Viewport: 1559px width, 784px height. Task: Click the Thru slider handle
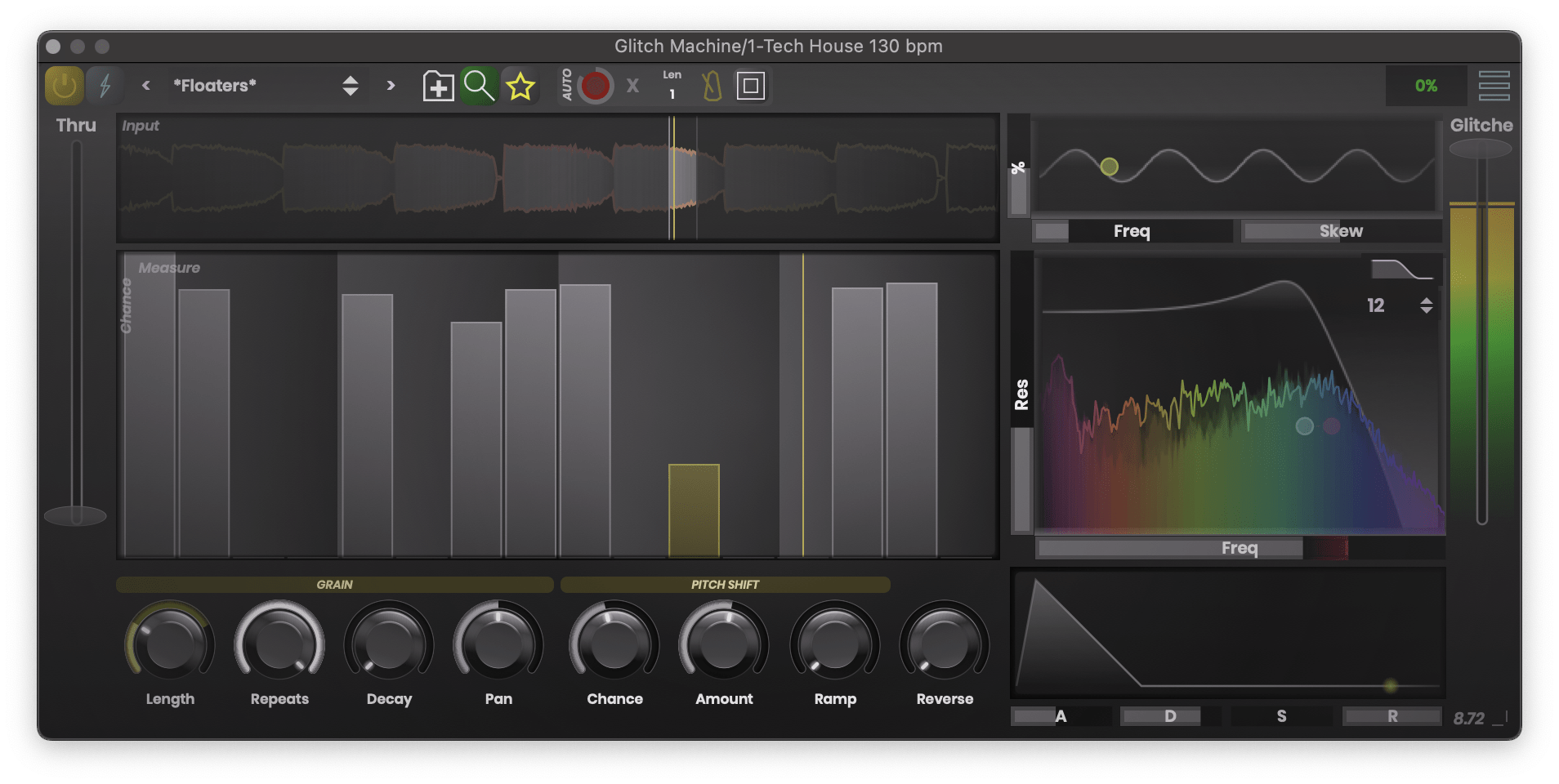(x=75, y=515)
